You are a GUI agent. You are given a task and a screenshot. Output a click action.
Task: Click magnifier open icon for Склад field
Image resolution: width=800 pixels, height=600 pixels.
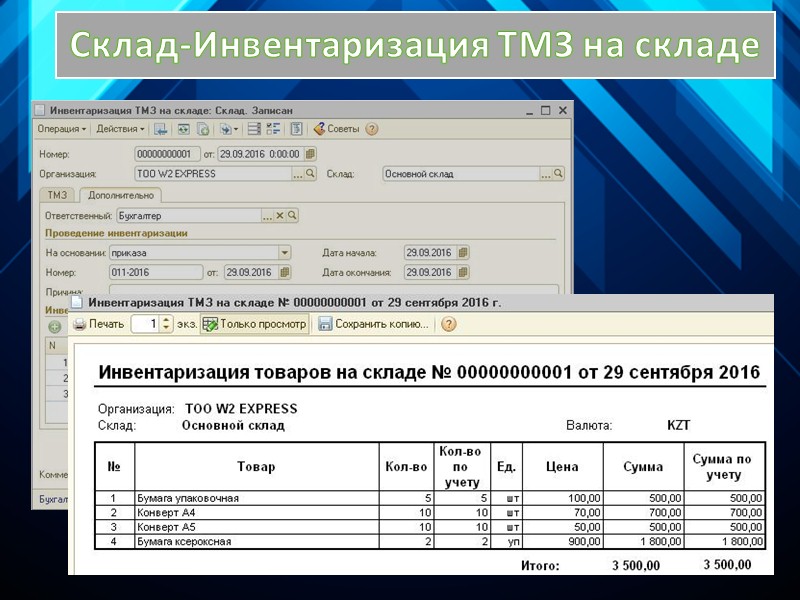558,174
